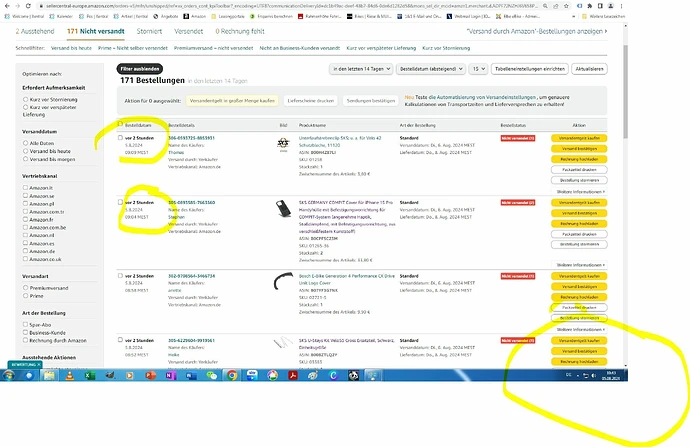Open Word from the taskbar
This screenshot has height=447, width=690.
click(191, 375)
